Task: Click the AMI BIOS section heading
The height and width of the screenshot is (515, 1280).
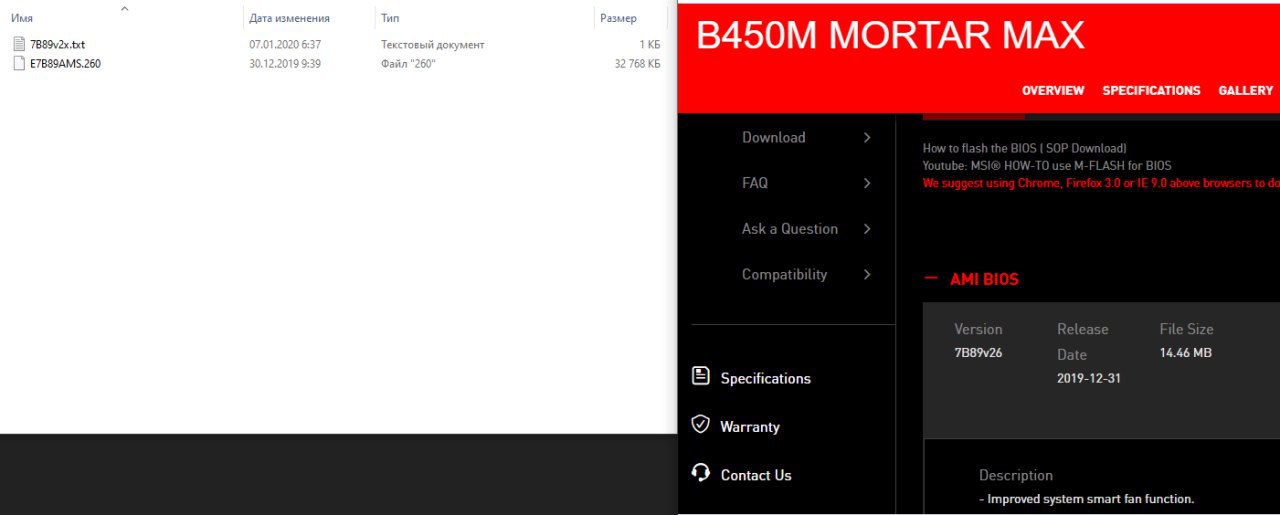Action: [984, 279]
